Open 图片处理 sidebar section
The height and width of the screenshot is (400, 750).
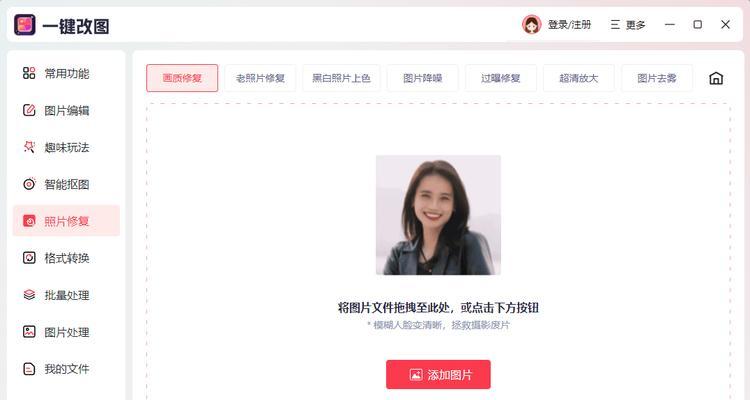66,332
